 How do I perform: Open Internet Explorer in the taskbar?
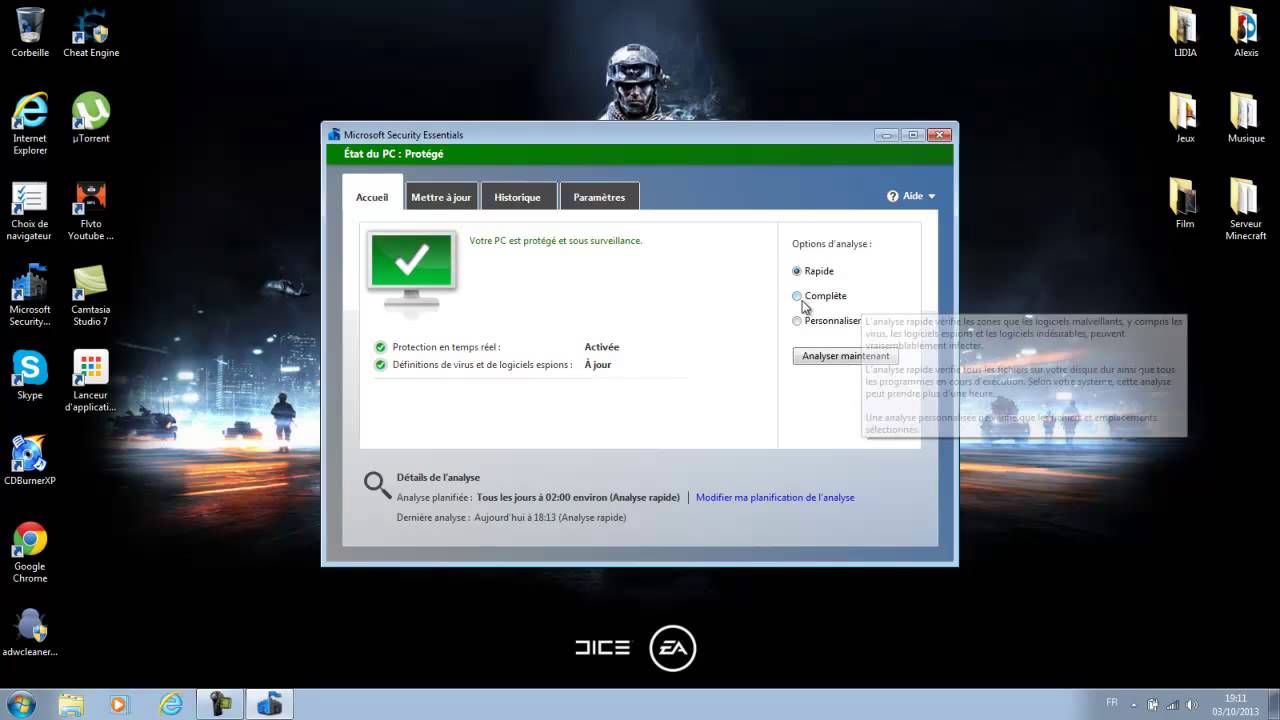(x=171, y=704)
